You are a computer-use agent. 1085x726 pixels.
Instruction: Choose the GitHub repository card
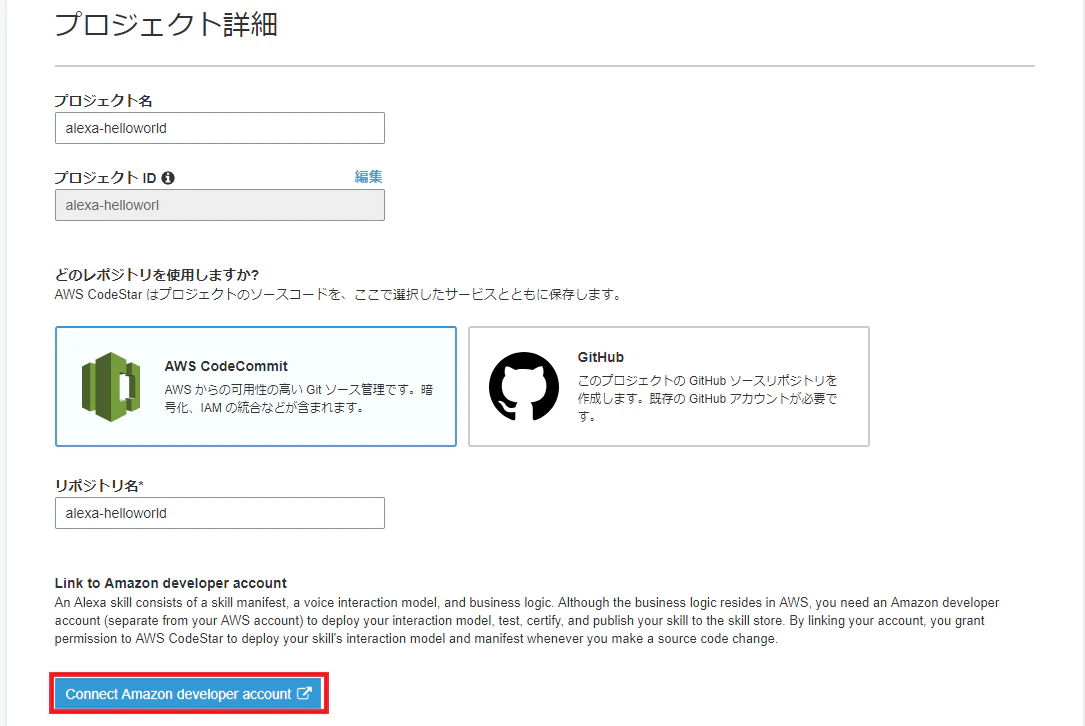click(668, 386)
